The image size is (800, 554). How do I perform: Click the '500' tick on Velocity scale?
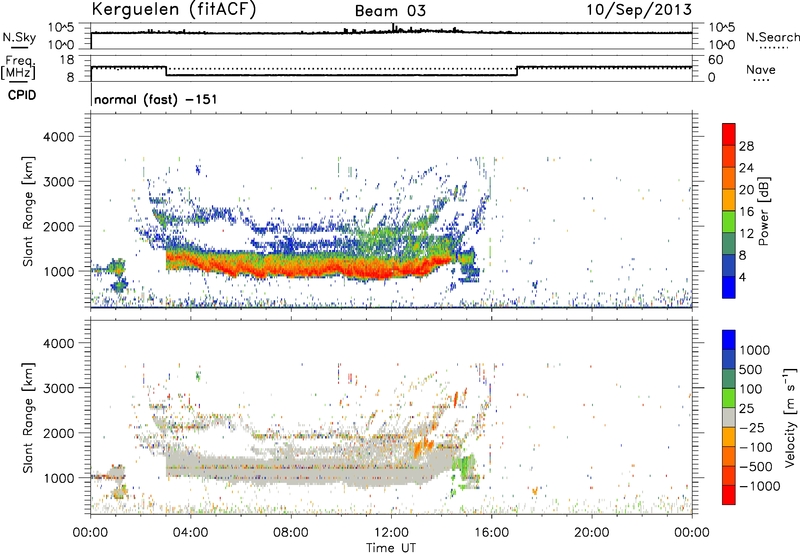coord(751,369)
